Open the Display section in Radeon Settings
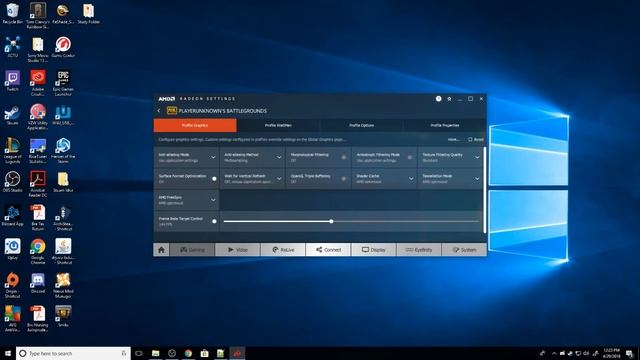The image size is (640, 360). pyautogui.click(x=373, y=250)
